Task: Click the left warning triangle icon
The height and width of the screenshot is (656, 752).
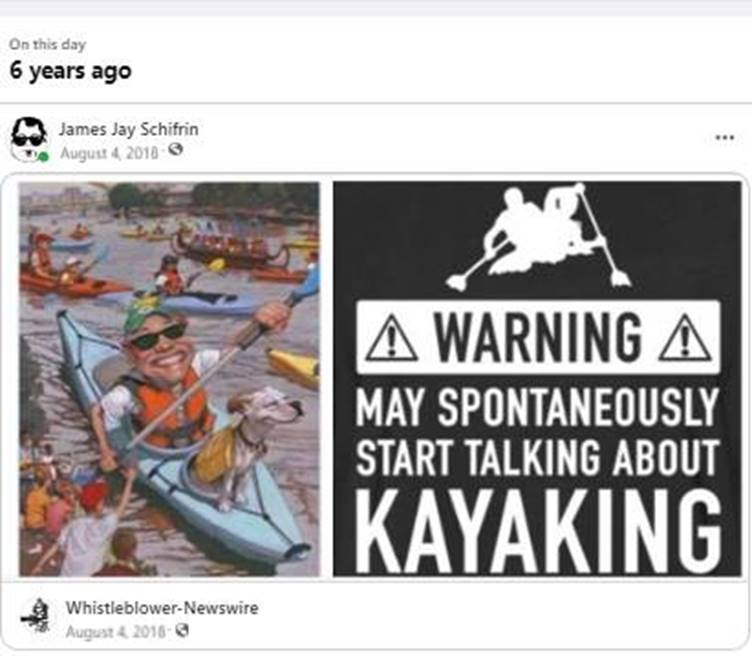Action: tap(391, 339)
